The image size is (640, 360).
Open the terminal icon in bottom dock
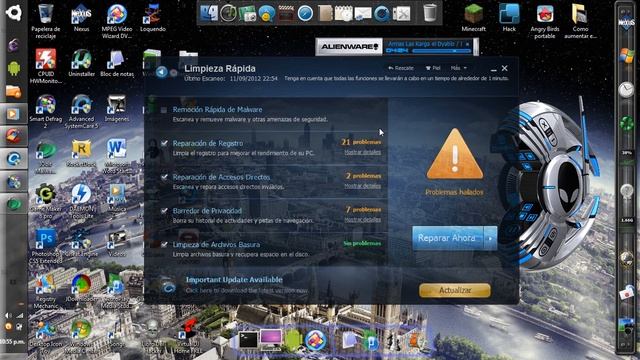point(248,339)
